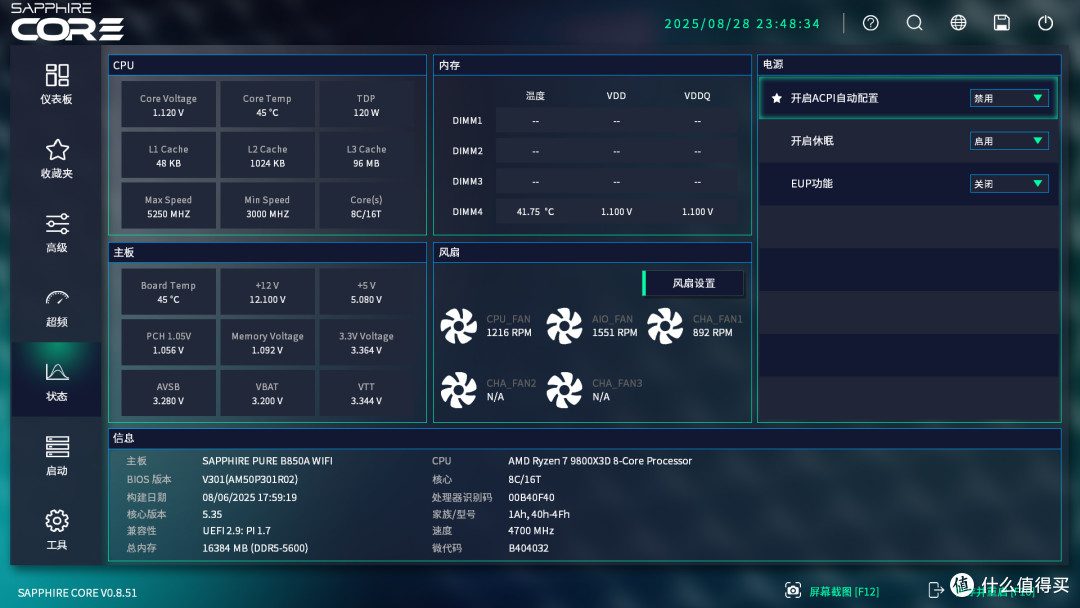The width and height of the screenshot is (1080, 608).
Task: Click the SAPPHIRE CORE V0.8.51 version text
Action: click(77, 593)
